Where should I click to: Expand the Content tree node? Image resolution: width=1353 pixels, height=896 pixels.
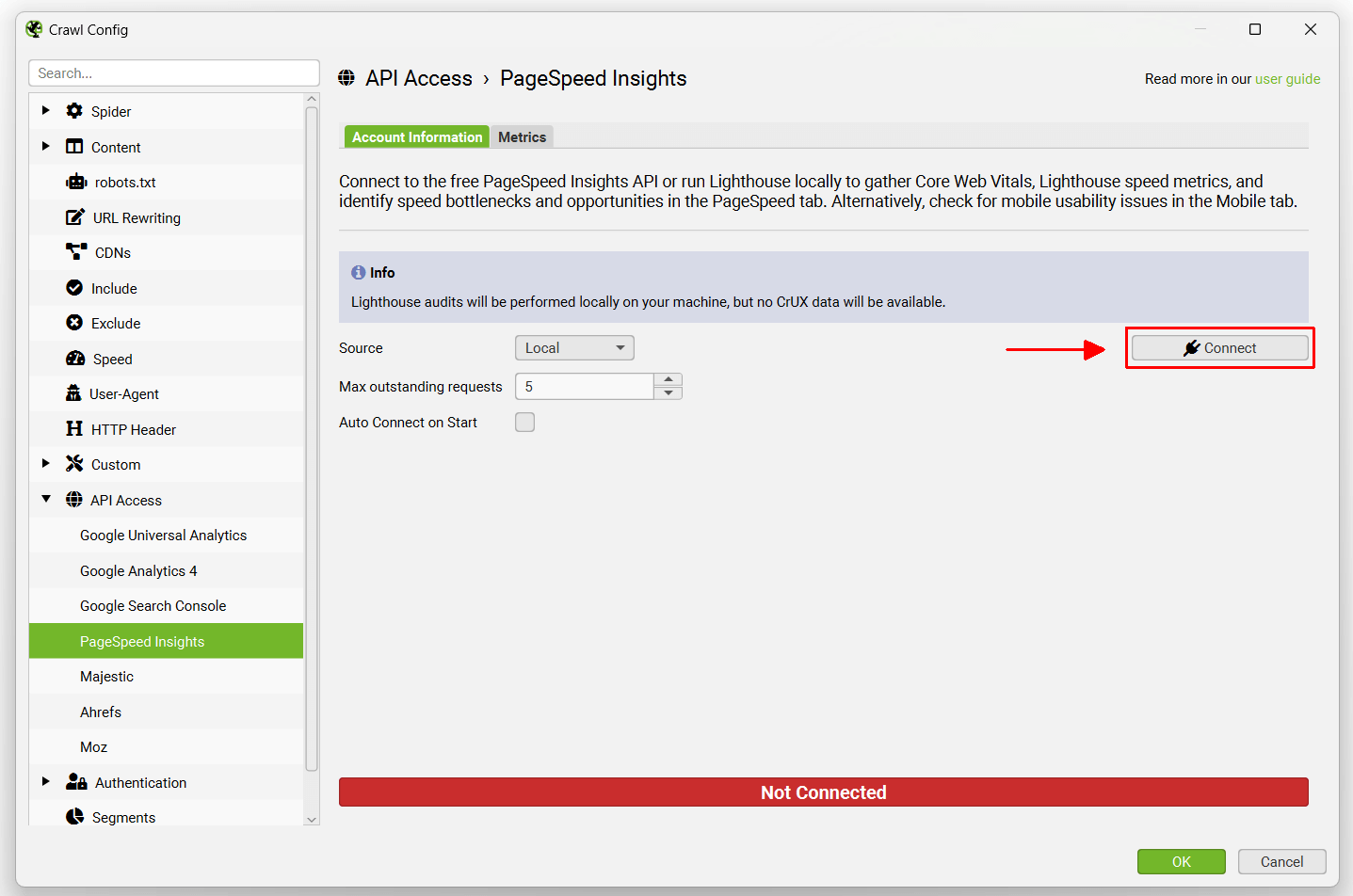pos(45,147)
